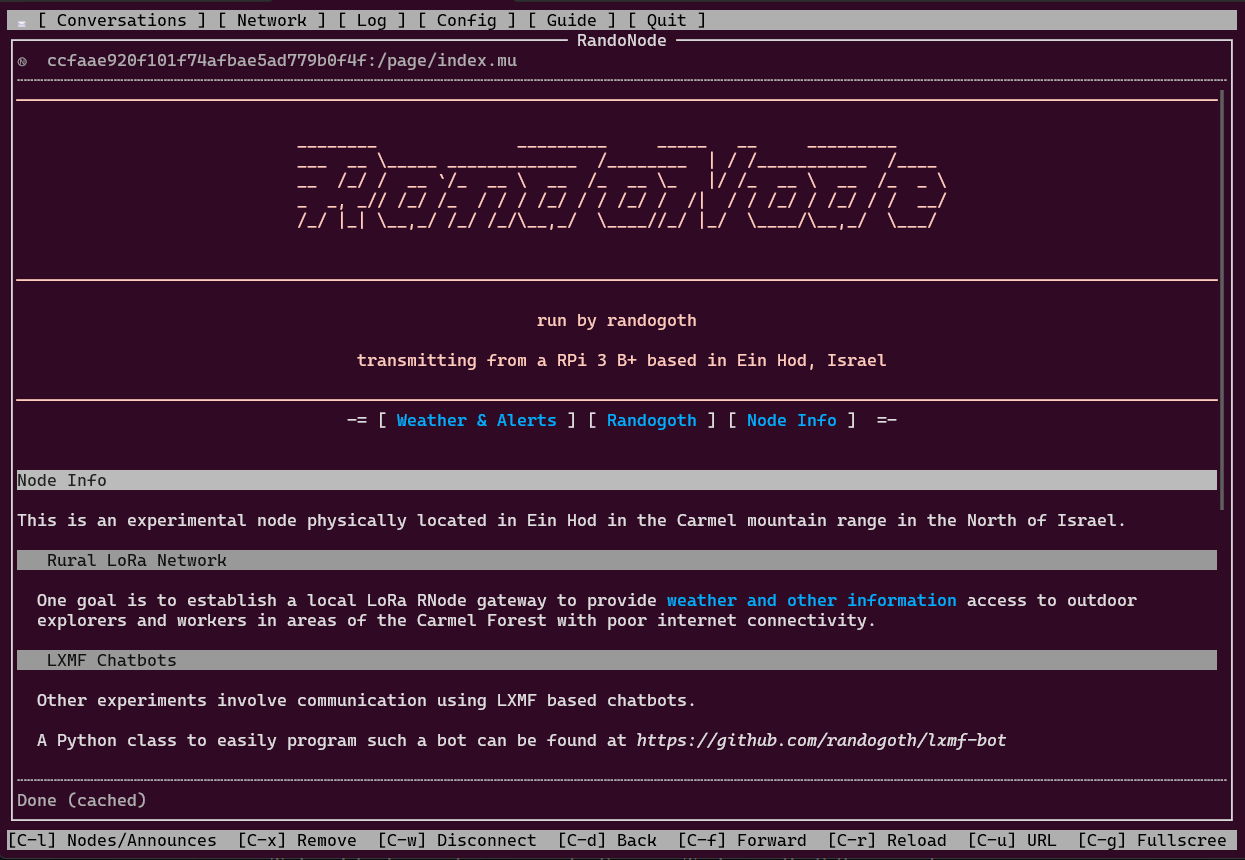Click the node address icon before the URL

(x=23, y=61)
